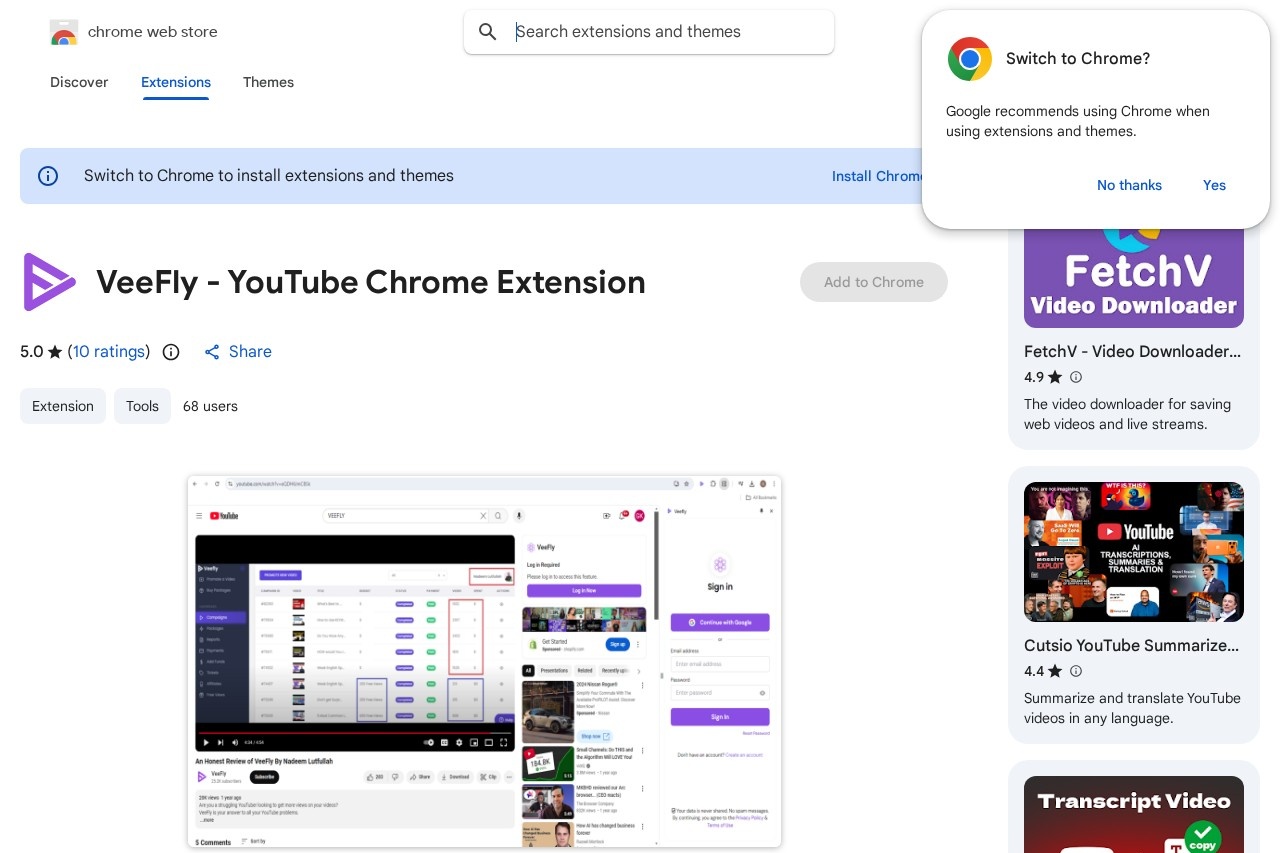
Task: Click Chrome logo in Switch to Chrome popup
Action: (969, 59)
